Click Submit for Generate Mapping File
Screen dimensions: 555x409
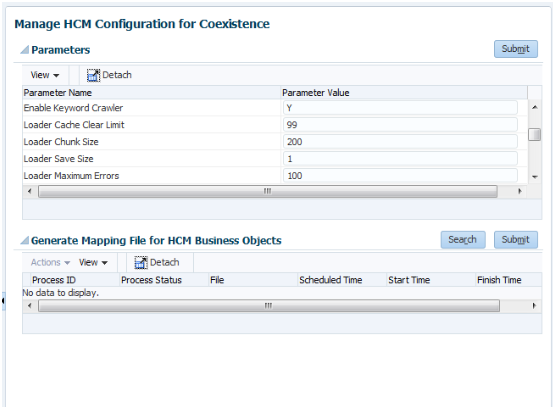(x=516, y=240)
